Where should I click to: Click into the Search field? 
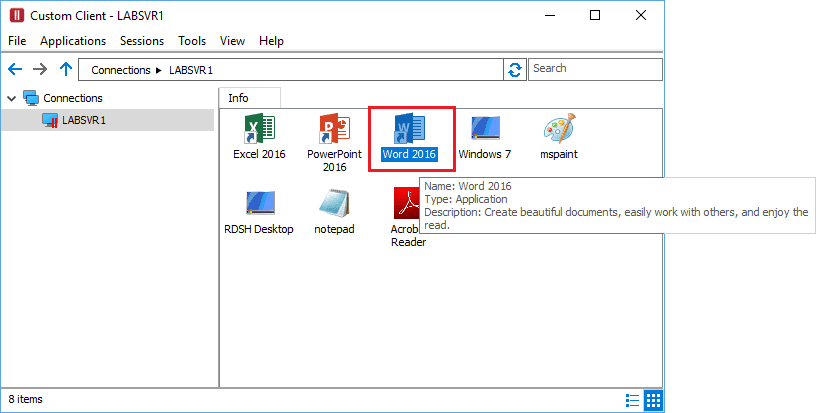click(x=595, y=69)
